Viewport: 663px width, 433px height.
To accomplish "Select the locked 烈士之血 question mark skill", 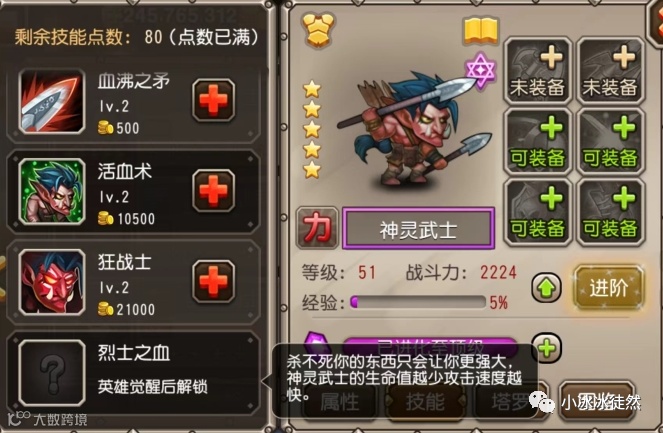I will (52, 373).
